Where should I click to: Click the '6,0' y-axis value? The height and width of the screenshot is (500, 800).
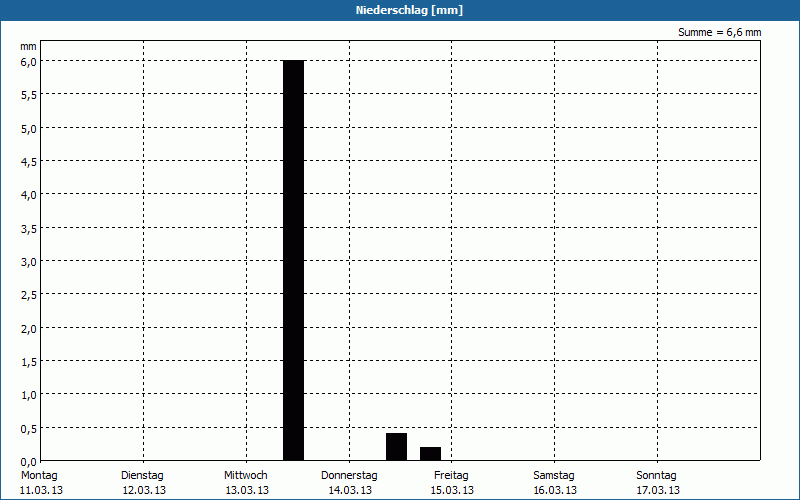pos(29,62)
